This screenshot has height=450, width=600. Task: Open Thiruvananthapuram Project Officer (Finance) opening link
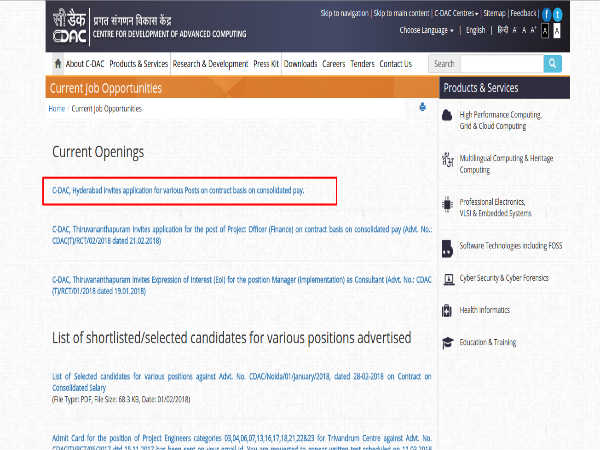coord(242,235)
